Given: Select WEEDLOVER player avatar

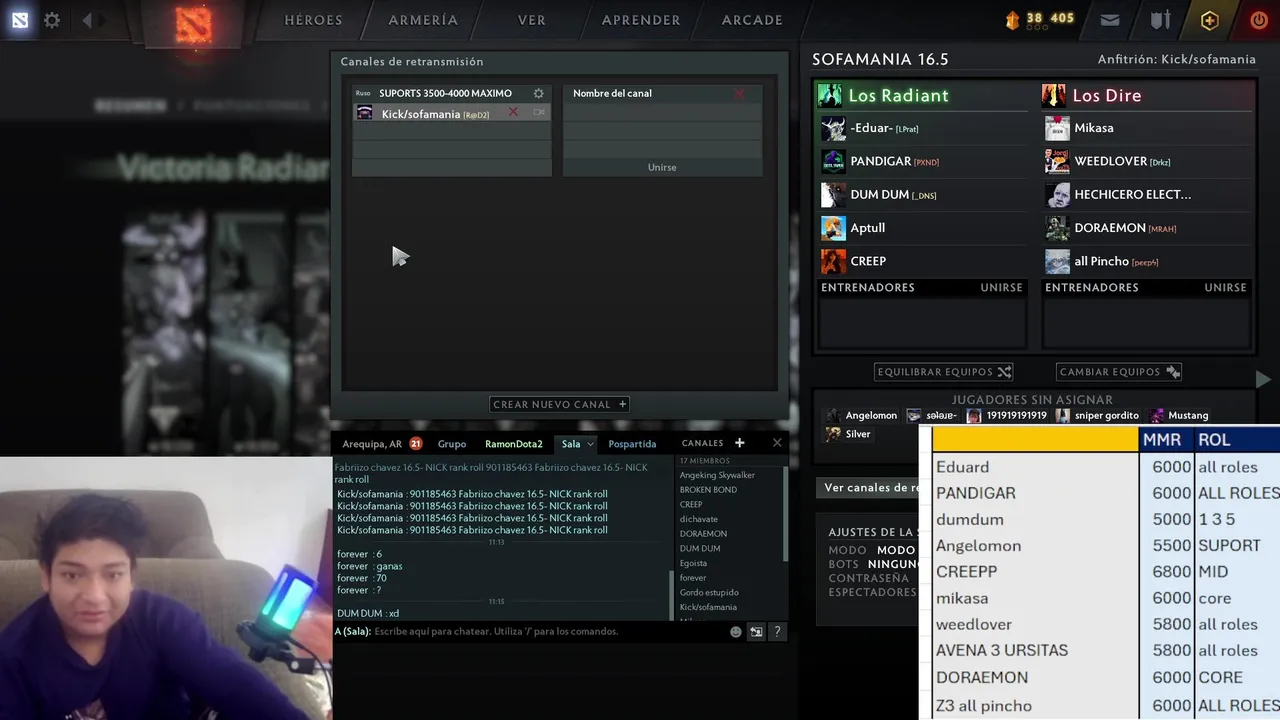Looking at the screenshot, I should click(1057, 161).
